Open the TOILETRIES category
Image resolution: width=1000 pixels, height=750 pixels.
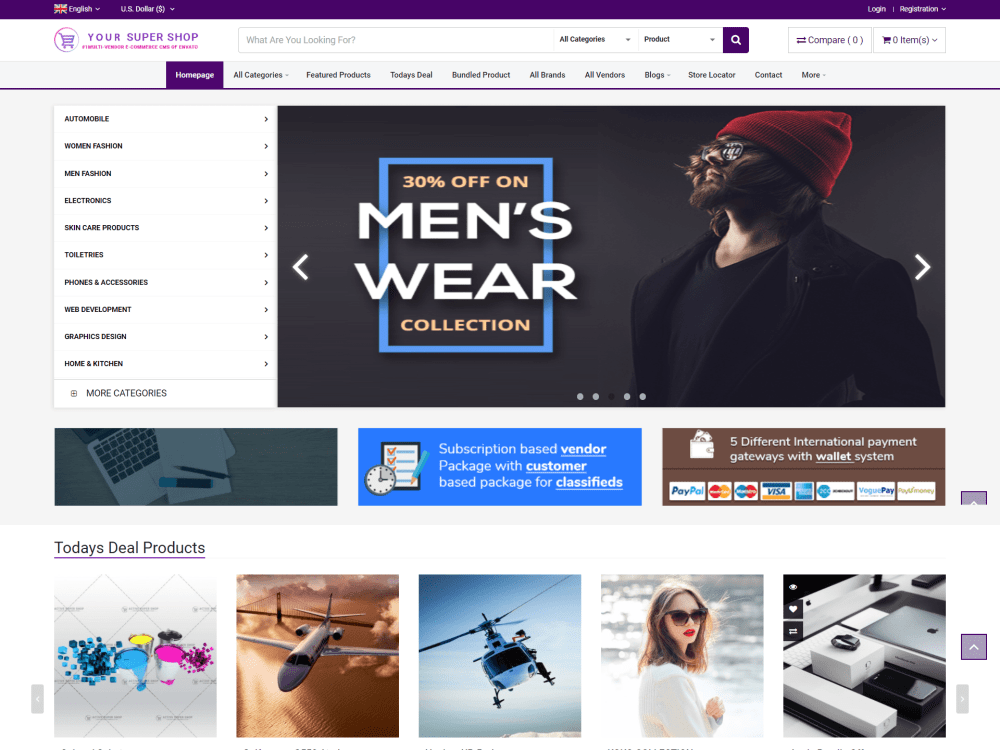coord(165,255)
